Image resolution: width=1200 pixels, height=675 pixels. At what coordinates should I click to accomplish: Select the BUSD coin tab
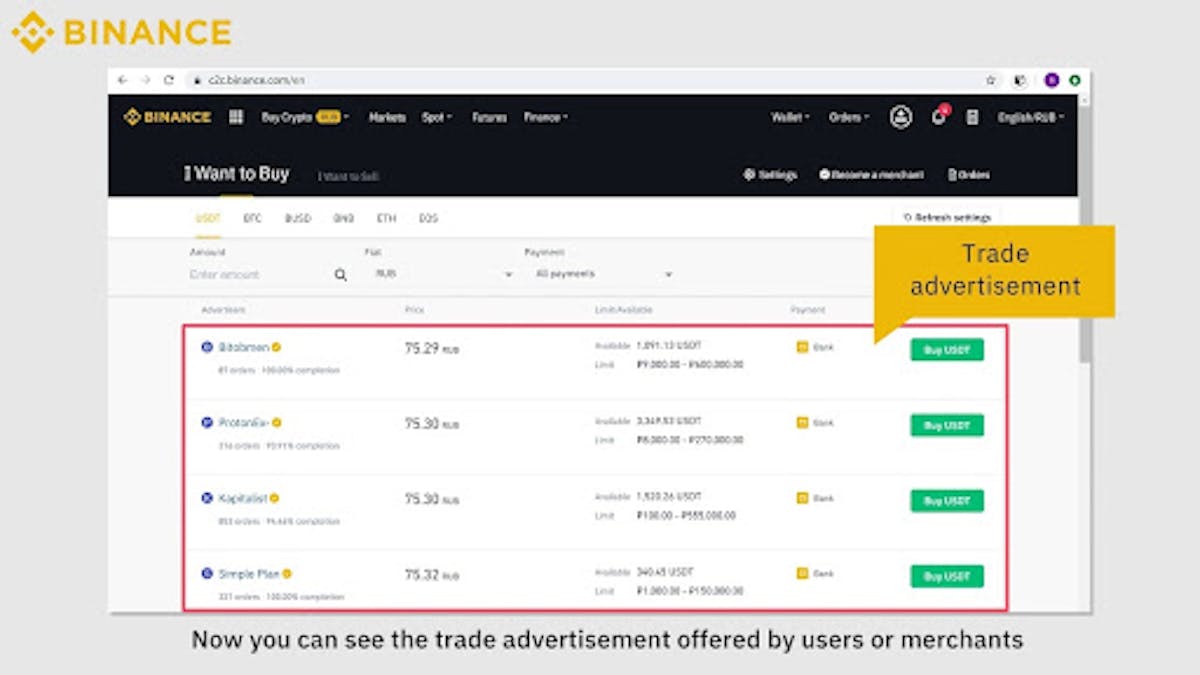pos(298,218)
